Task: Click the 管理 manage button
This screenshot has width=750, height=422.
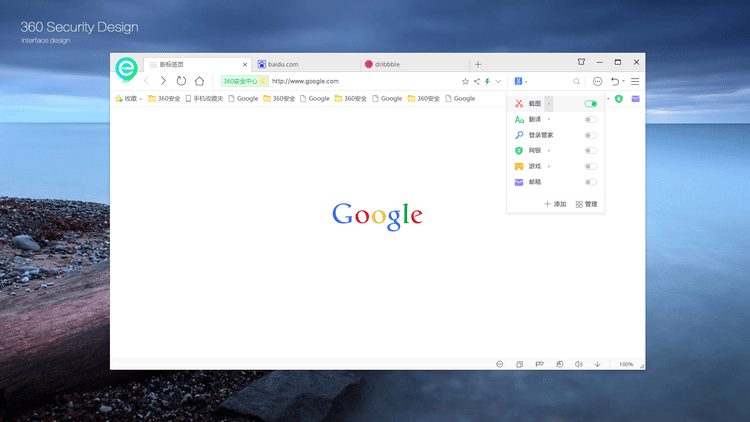Action: 586,204
